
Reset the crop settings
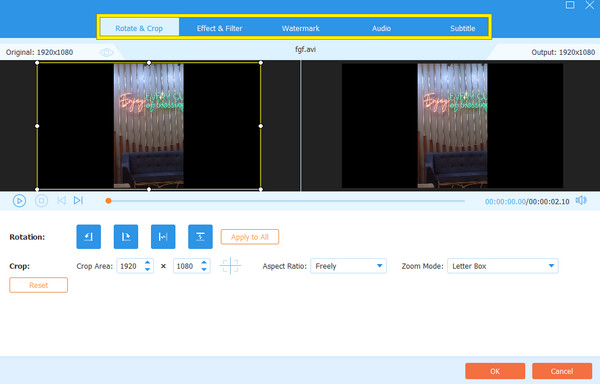tap(38, 285)
